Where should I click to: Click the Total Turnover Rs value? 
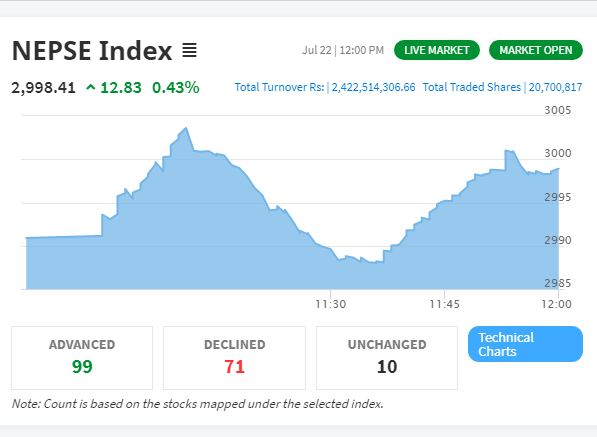pos(374,87)
